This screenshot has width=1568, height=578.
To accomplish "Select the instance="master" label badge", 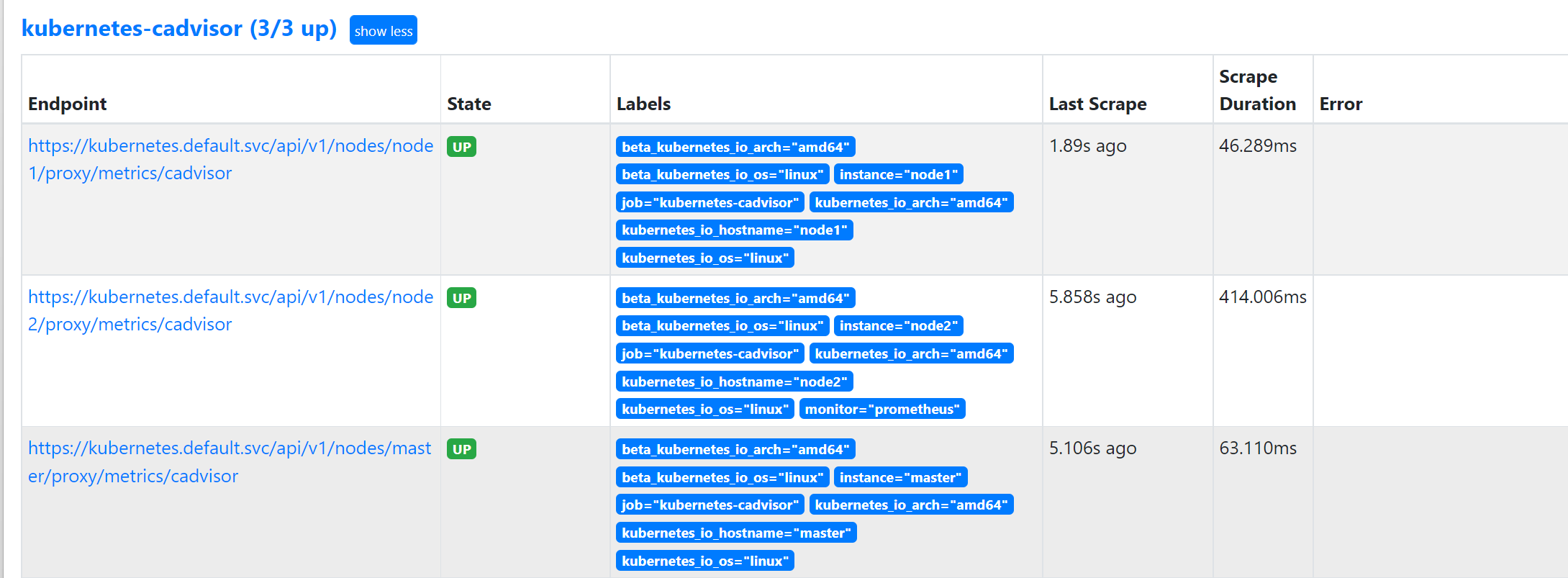I will [900, 477].
